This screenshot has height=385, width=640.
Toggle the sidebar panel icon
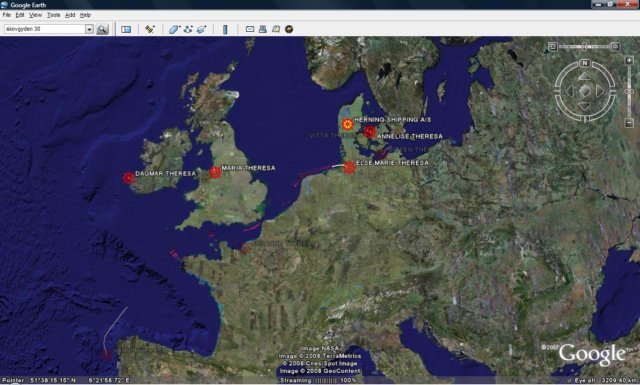point(126,29)
